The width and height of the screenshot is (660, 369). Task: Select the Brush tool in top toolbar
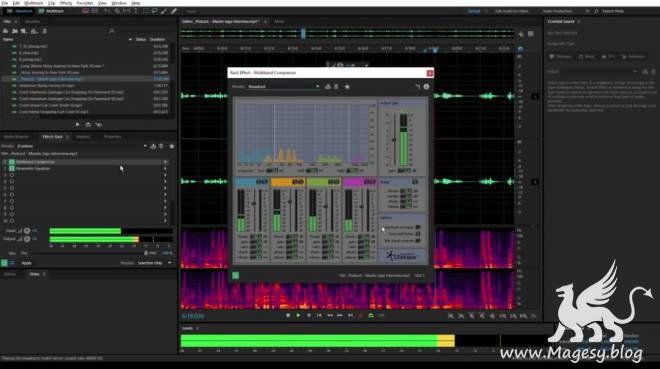pyautogui.click(x=164, y=11)
